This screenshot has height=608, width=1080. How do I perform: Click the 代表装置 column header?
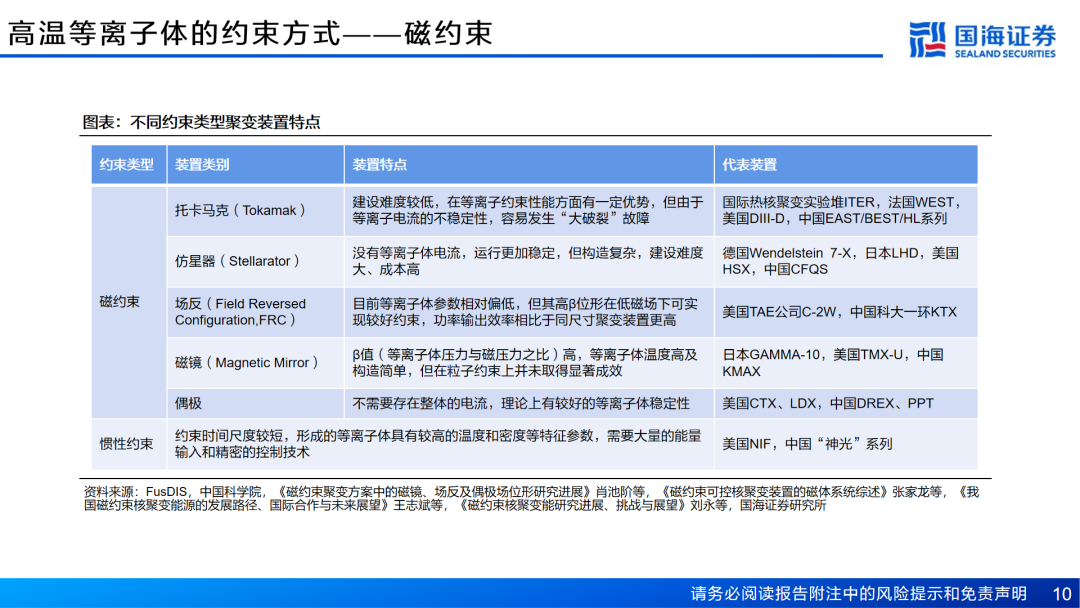[x=846, y=165]
